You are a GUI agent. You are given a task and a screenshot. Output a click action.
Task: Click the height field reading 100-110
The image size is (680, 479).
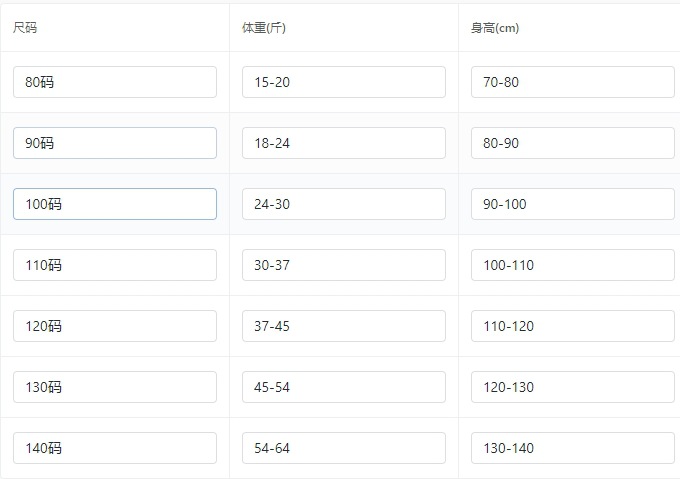573,265
